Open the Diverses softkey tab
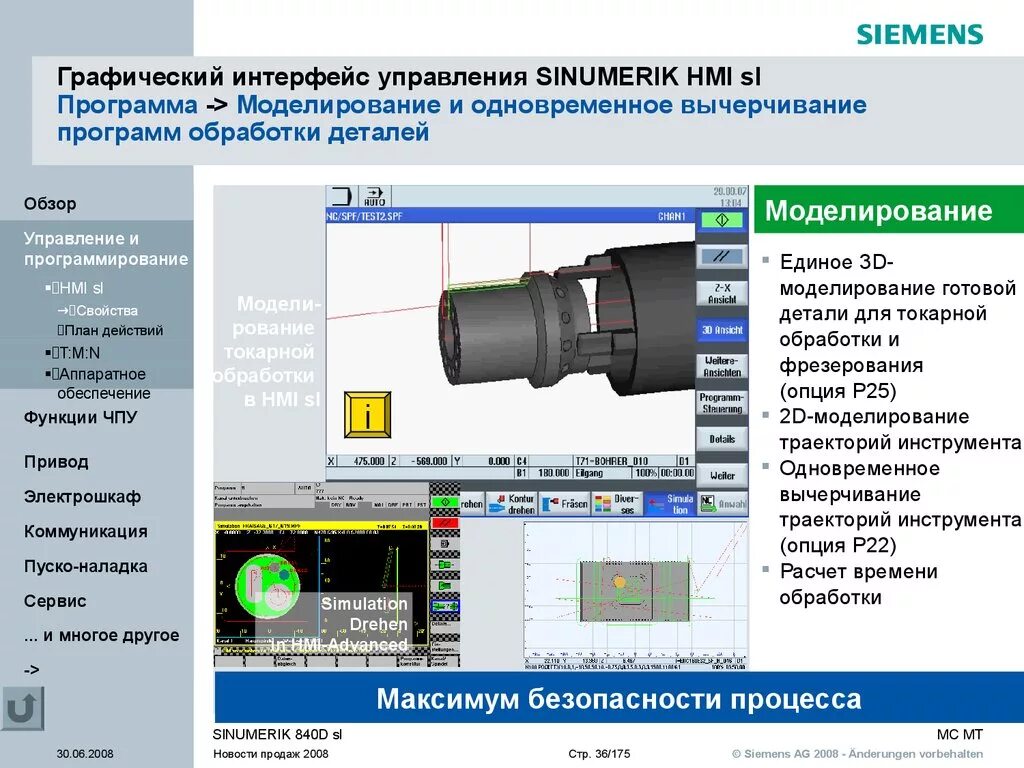Screen dimensions: 1024x768 click(x=617, y=504)
